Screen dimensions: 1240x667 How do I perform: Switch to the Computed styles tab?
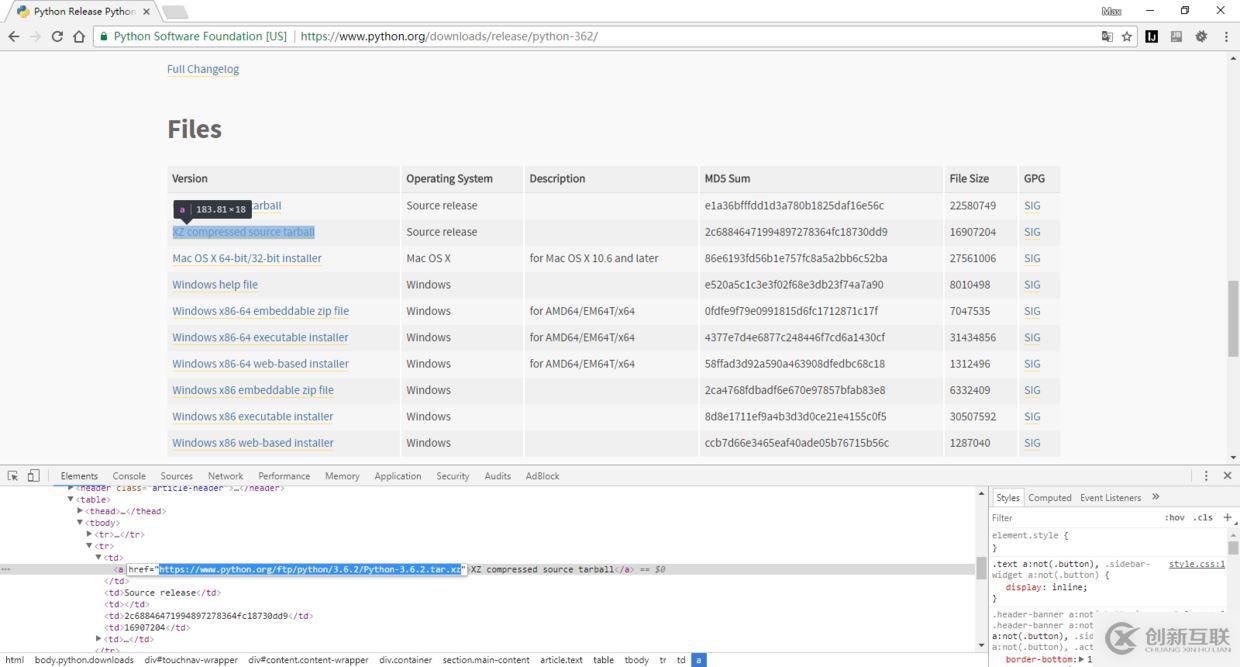point(1050,497)
